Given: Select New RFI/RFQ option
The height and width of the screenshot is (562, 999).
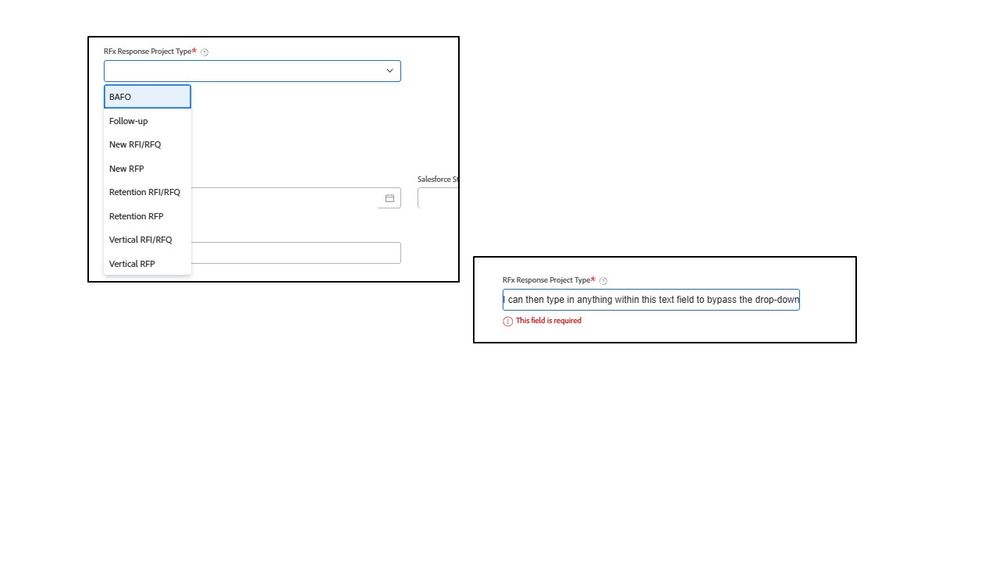Looking at the screenshot, I should coord(147,145).
